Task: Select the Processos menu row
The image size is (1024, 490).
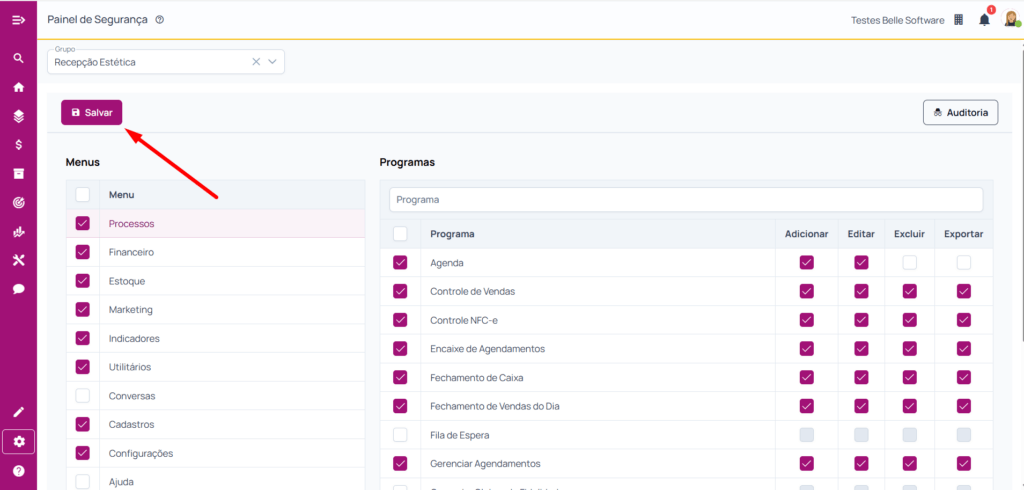Action: [x=131, y=224]
